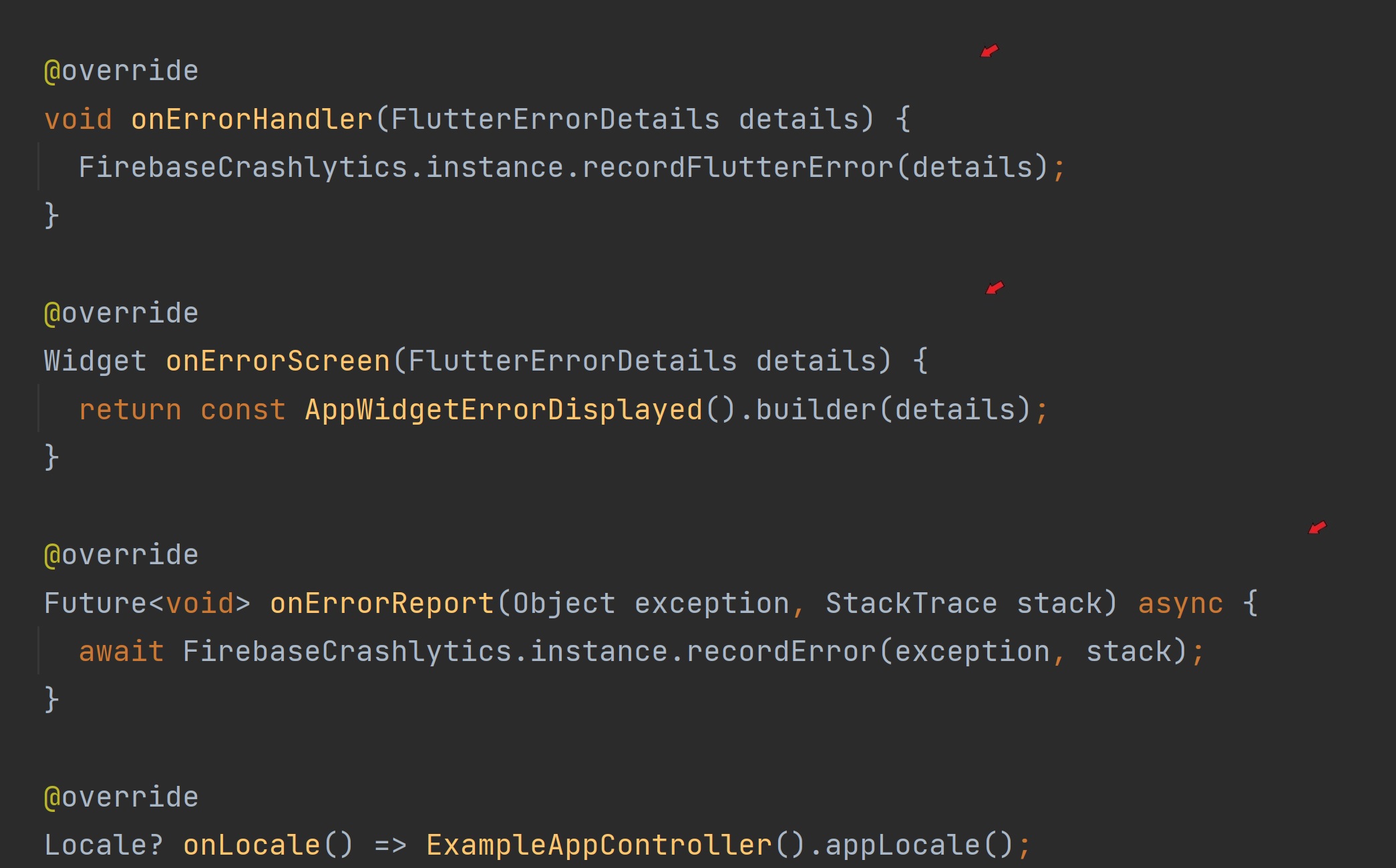Image resolution: width=1396 pixels, height=868 pixels.
Task: Select the Future<void> return type
Action: click(x=144, y=602)
